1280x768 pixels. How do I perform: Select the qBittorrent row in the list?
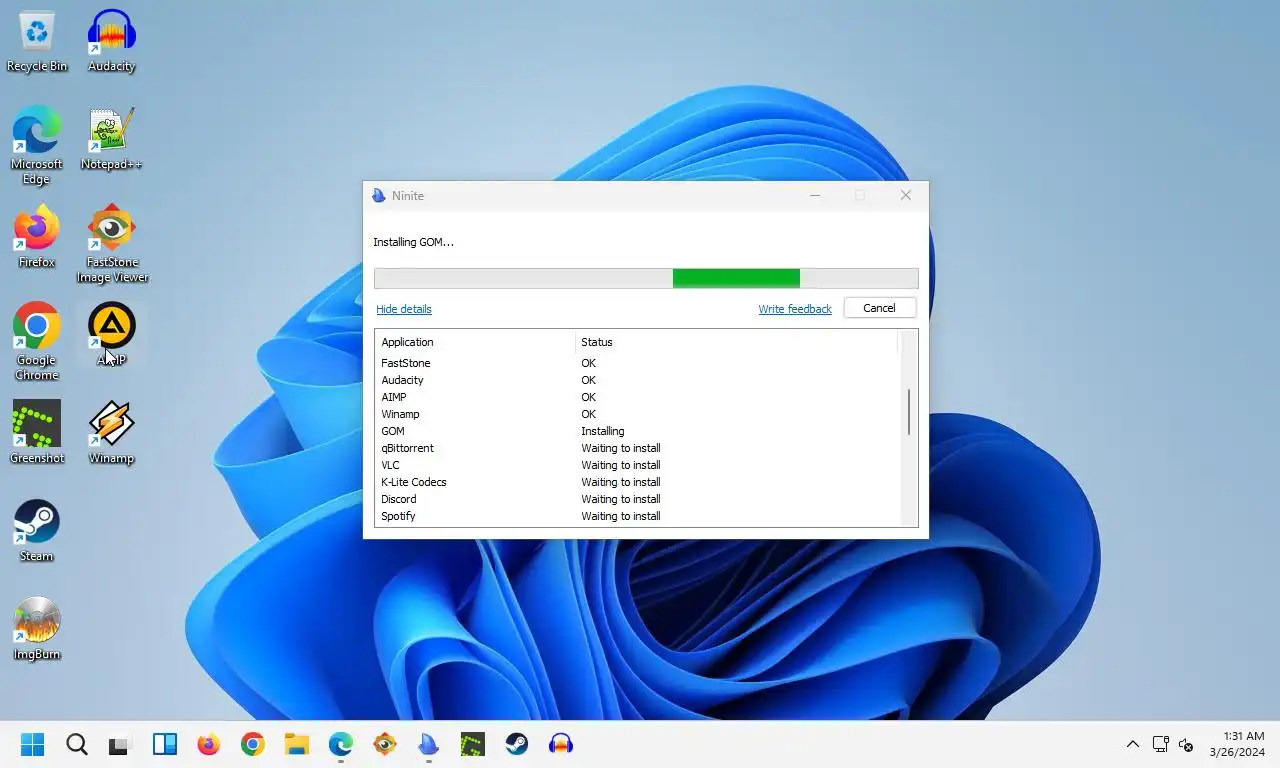(x=637, y=448)
